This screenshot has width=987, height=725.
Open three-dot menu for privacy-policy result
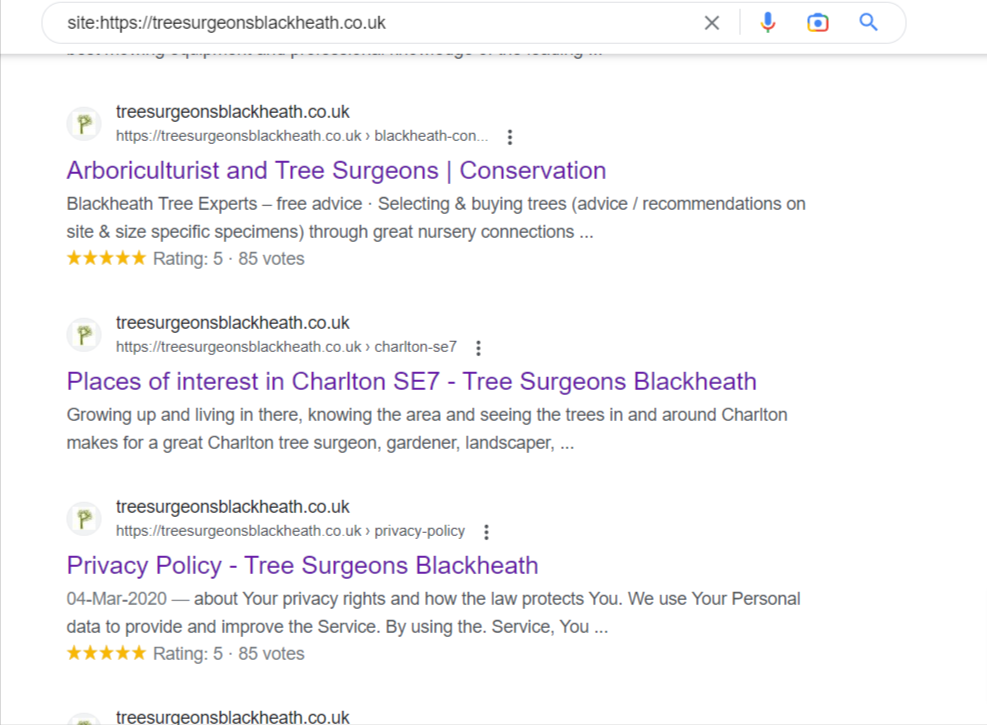[x=486, y=532]
